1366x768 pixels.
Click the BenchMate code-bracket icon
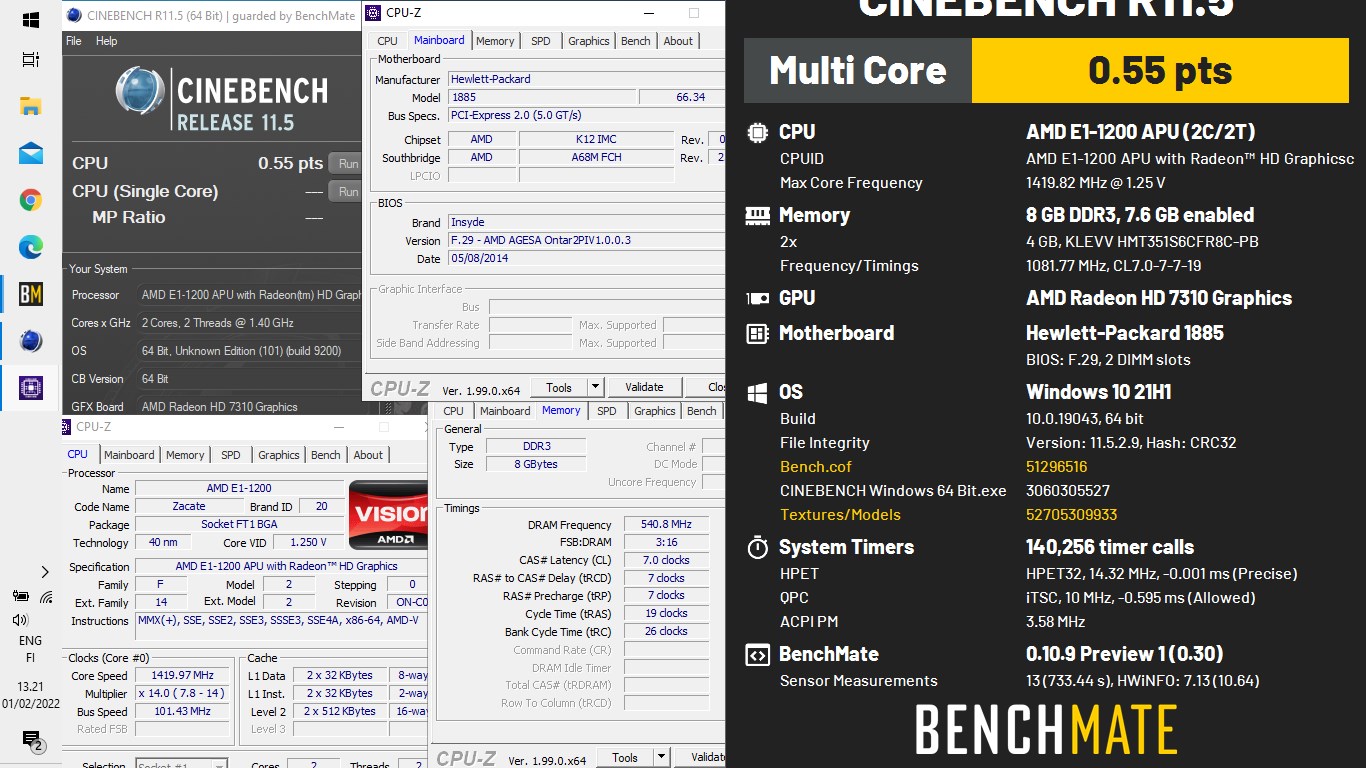(x=758, y=654)
